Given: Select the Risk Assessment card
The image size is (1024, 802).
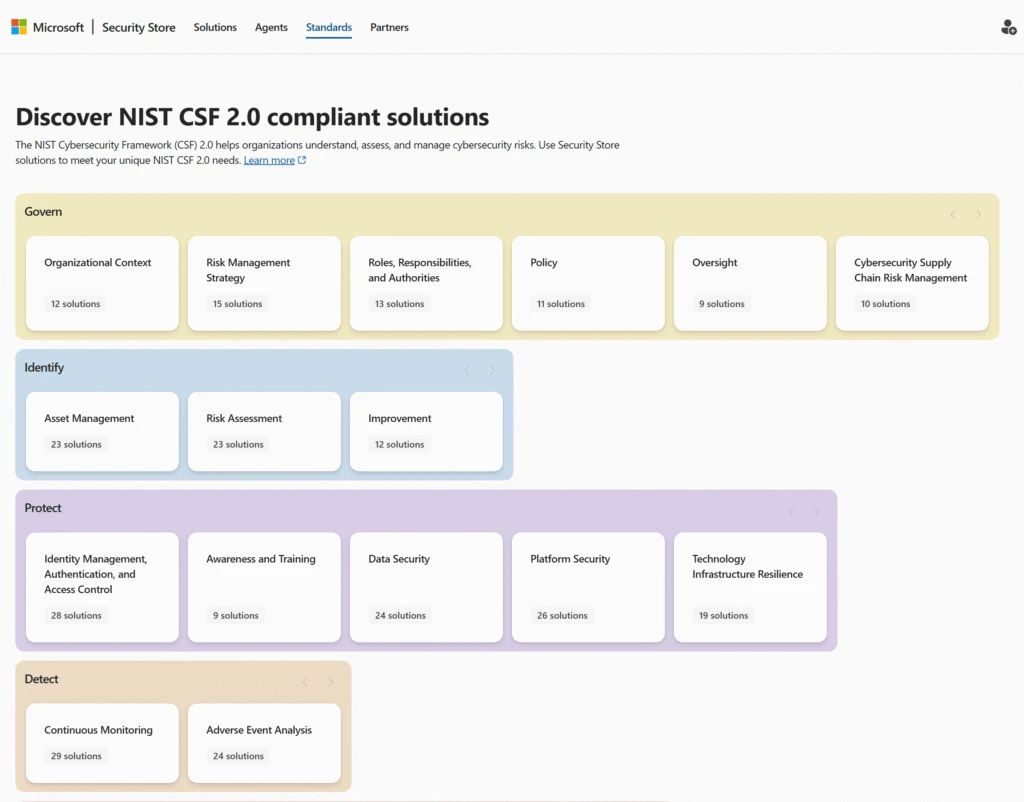Looking at the screenshot, I should click(x=264, y=431).
